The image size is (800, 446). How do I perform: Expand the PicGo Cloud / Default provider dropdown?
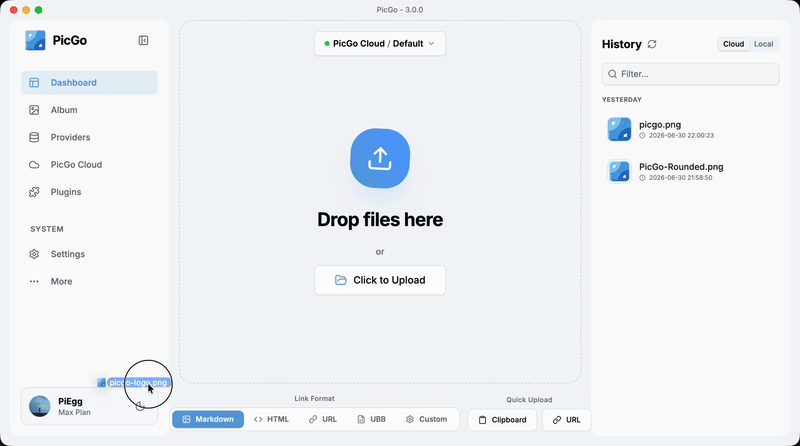click(x=380, y=43)
